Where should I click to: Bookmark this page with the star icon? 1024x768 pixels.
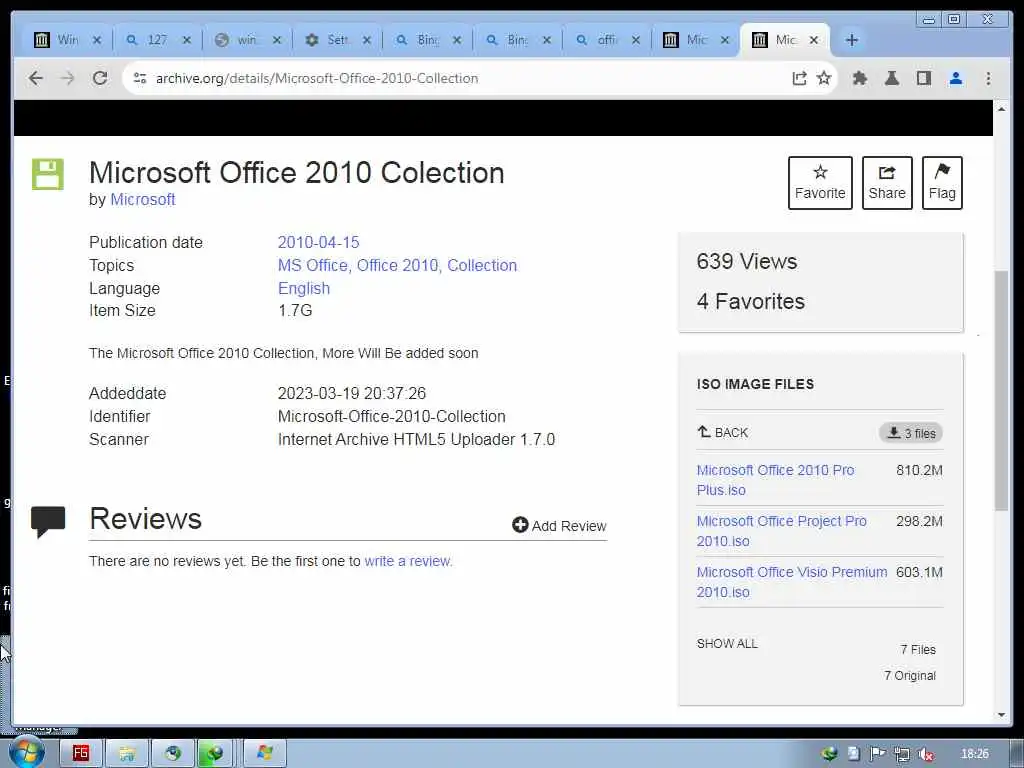coord(824,78)
